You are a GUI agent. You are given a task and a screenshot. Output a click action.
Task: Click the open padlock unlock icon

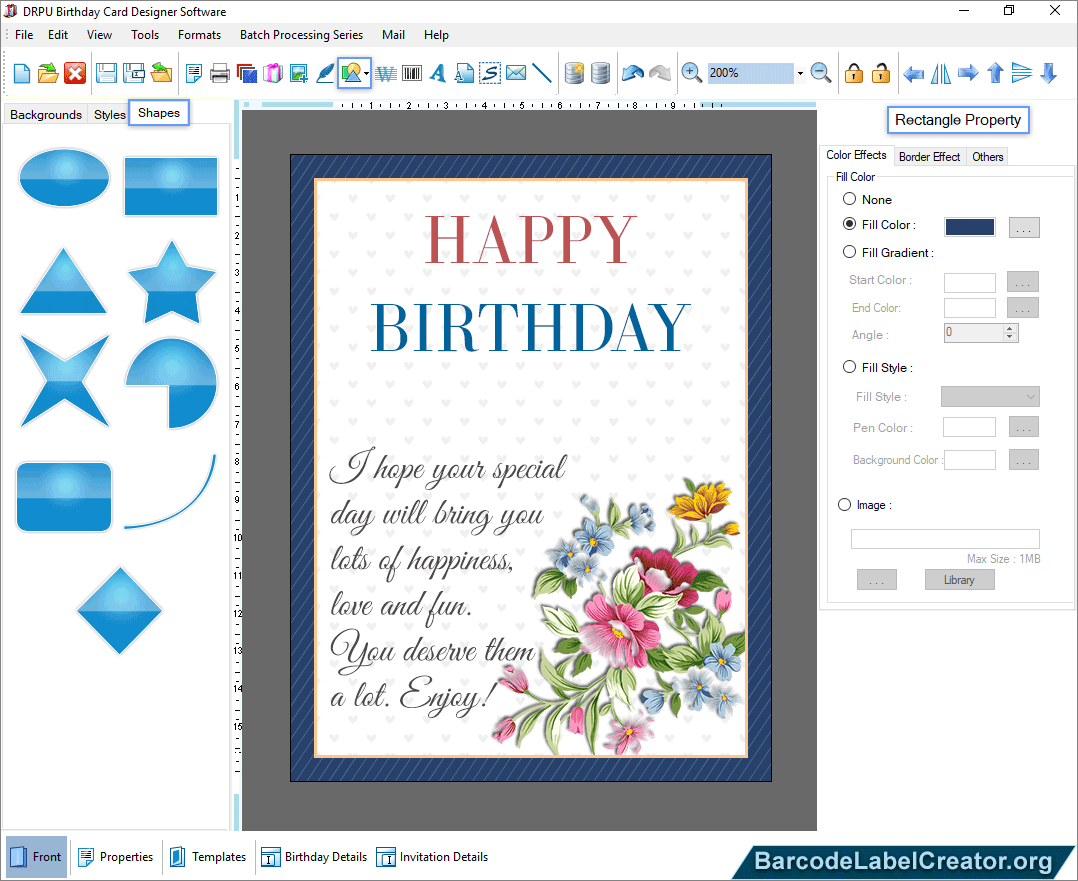881,73
